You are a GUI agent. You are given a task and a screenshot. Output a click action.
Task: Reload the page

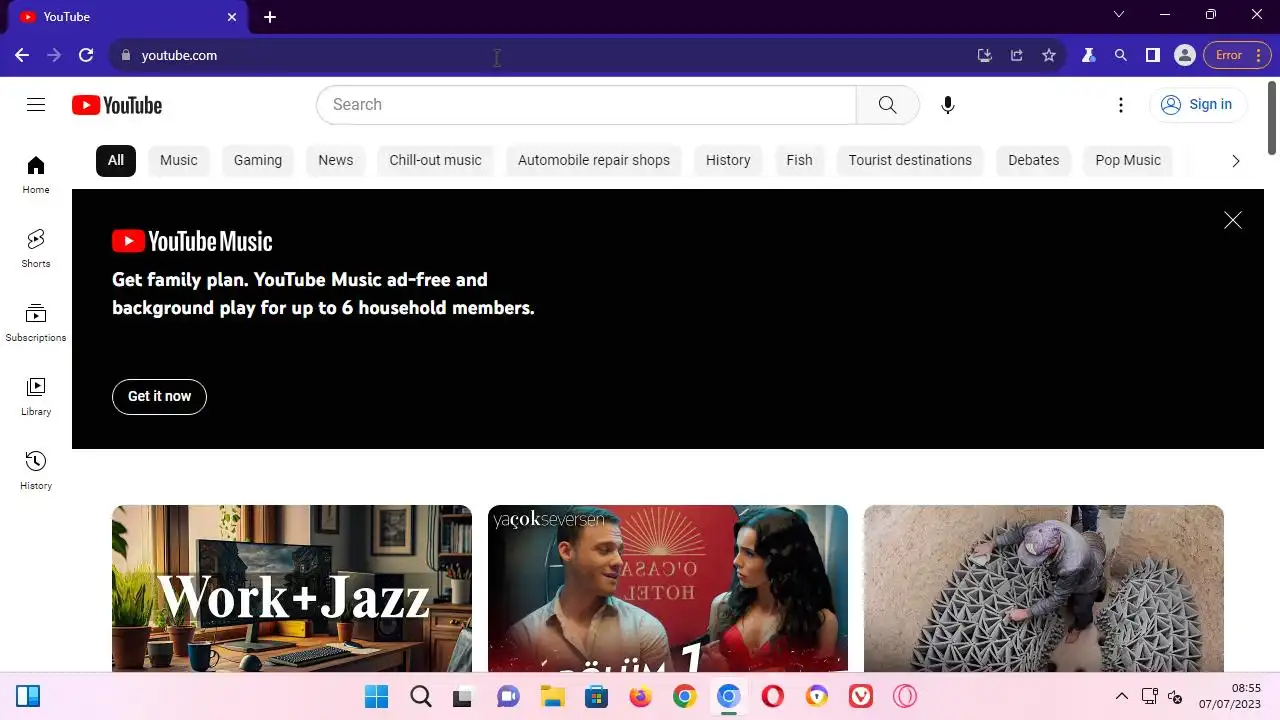click(86, 55)
